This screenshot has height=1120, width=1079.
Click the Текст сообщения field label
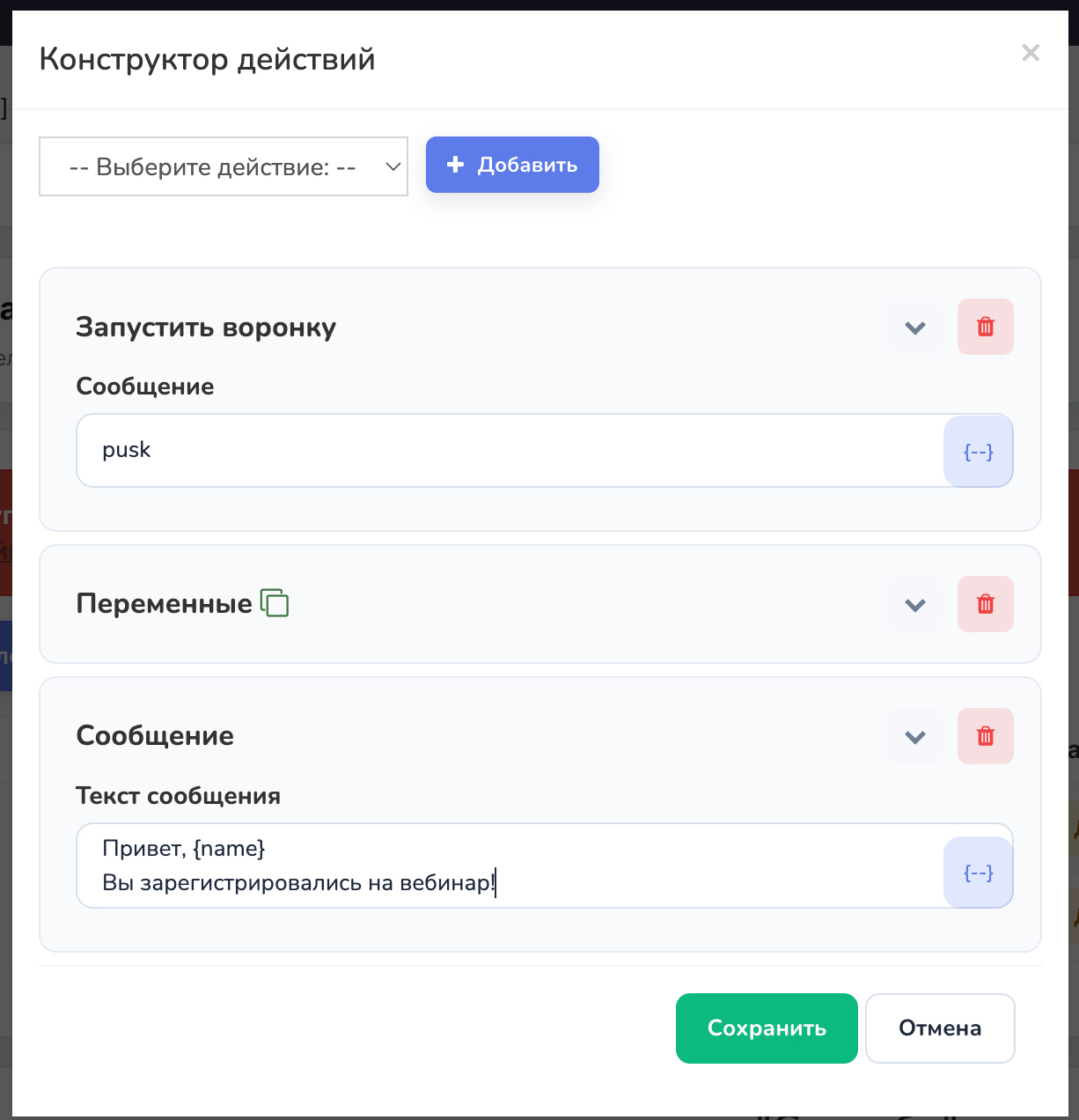tap(179, 796)
